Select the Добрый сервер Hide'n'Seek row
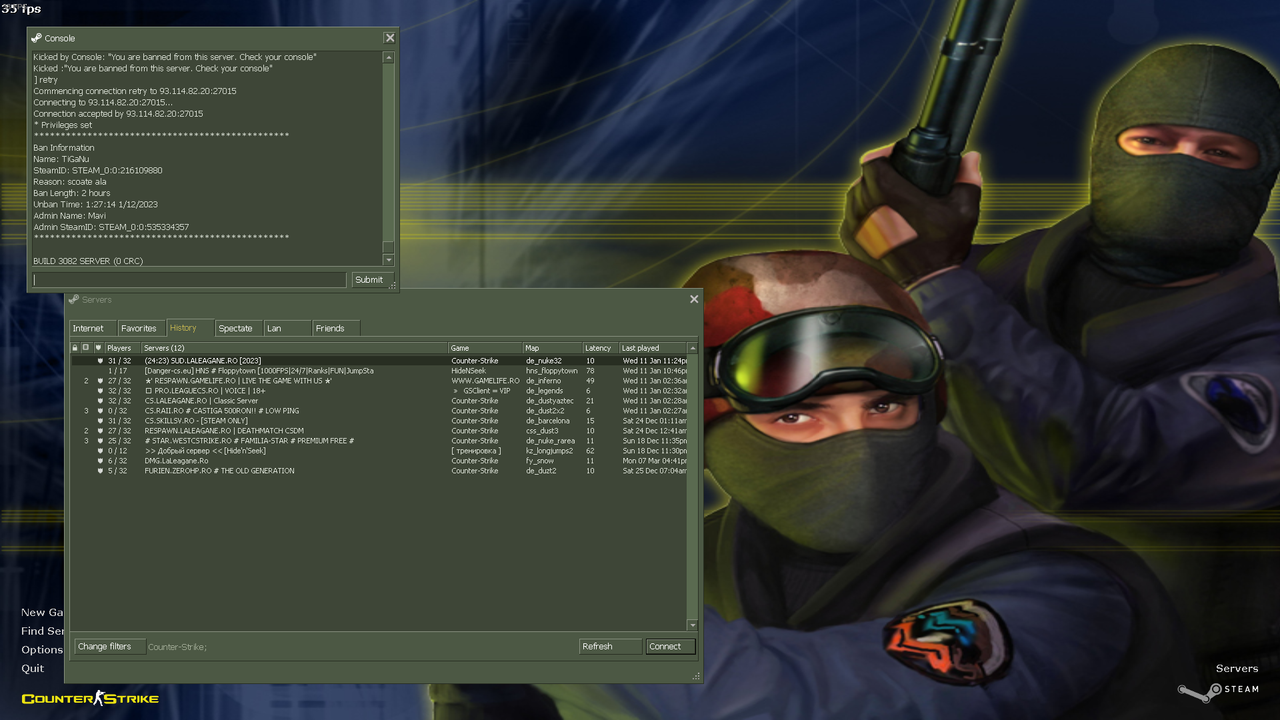 378,450
